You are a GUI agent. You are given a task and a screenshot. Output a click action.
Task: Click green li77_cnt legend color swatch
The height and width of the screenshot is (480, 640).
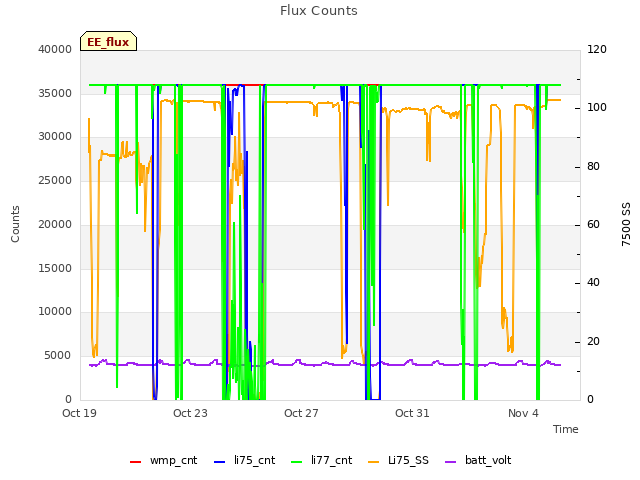[x=297, y=462]
